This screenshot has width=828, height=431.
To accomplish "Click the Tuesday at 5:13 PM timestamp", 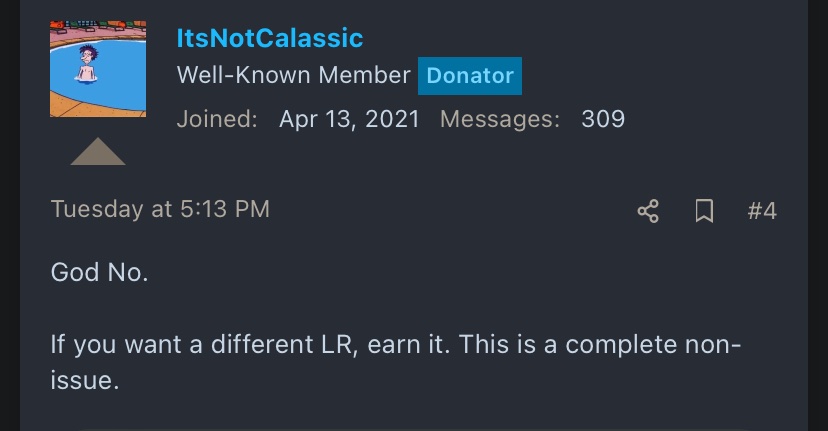I will (x=160, y=209).
